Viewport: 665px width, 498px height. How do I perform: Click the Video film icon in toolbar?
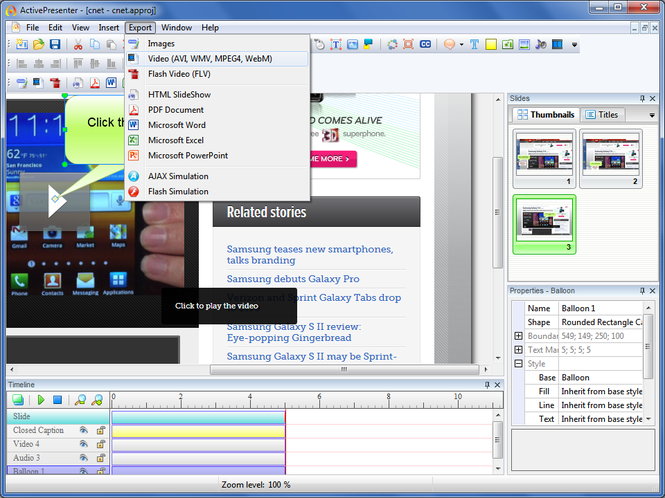pos(557,44)
